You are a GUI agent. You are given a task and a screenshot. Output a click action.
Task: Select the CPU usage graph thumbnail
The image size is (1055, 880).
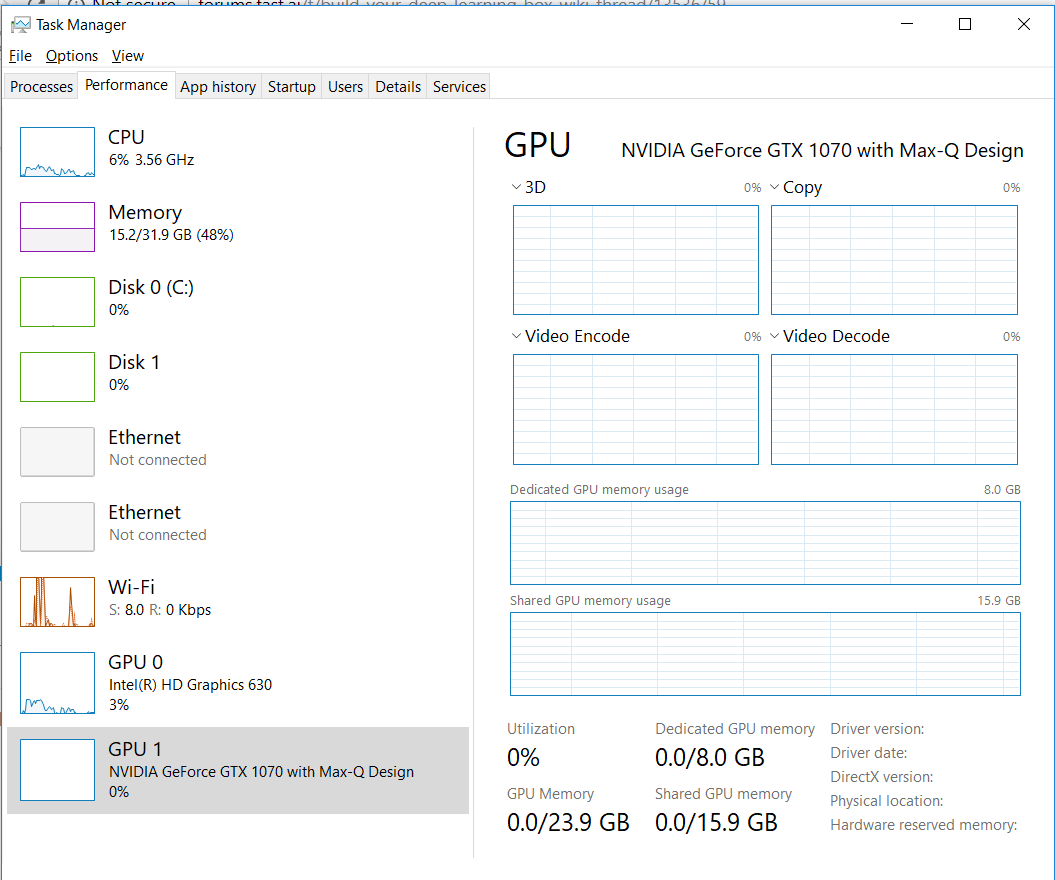57,152
